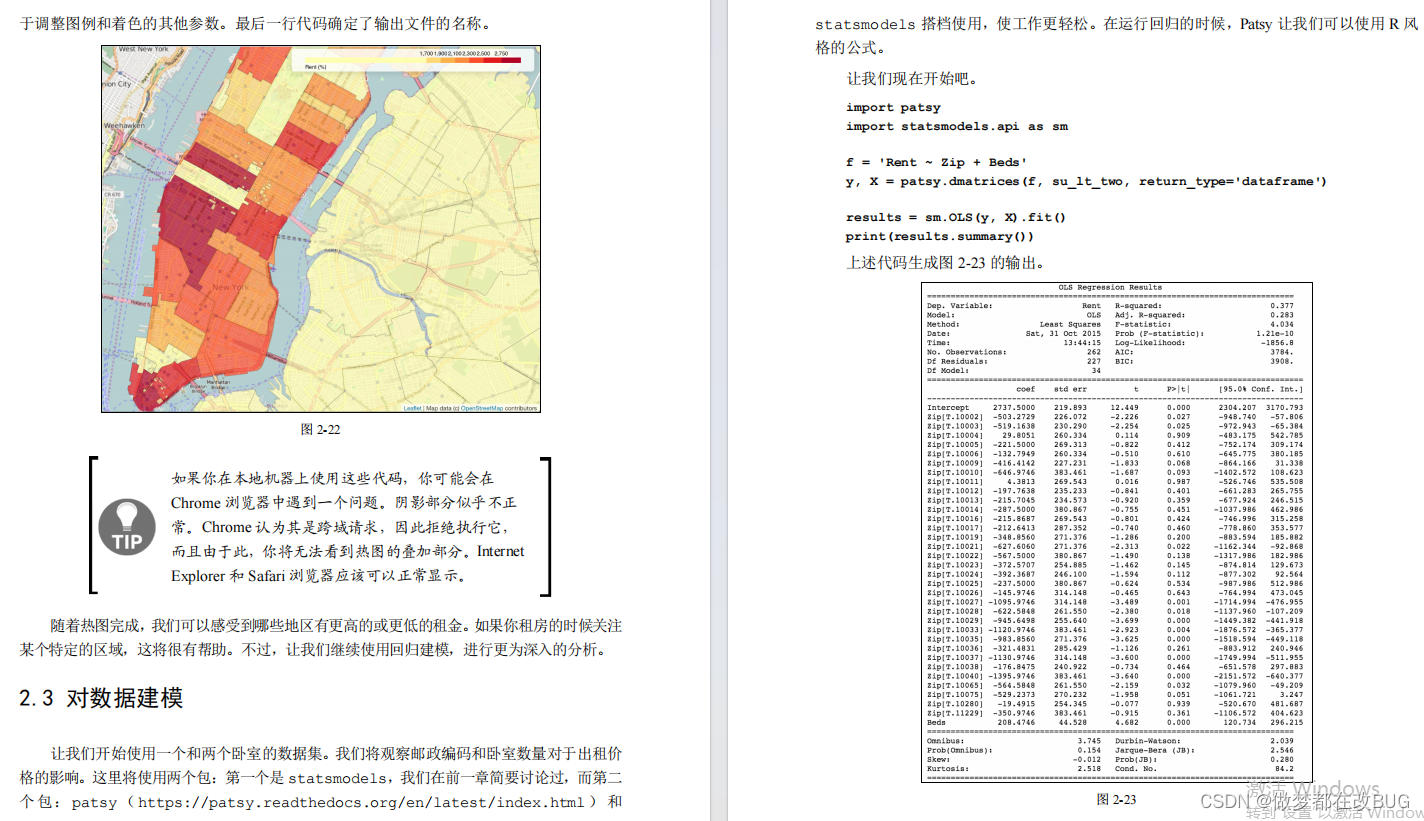Click the Zip[T.11229] row in the table

pos(1115,712)
